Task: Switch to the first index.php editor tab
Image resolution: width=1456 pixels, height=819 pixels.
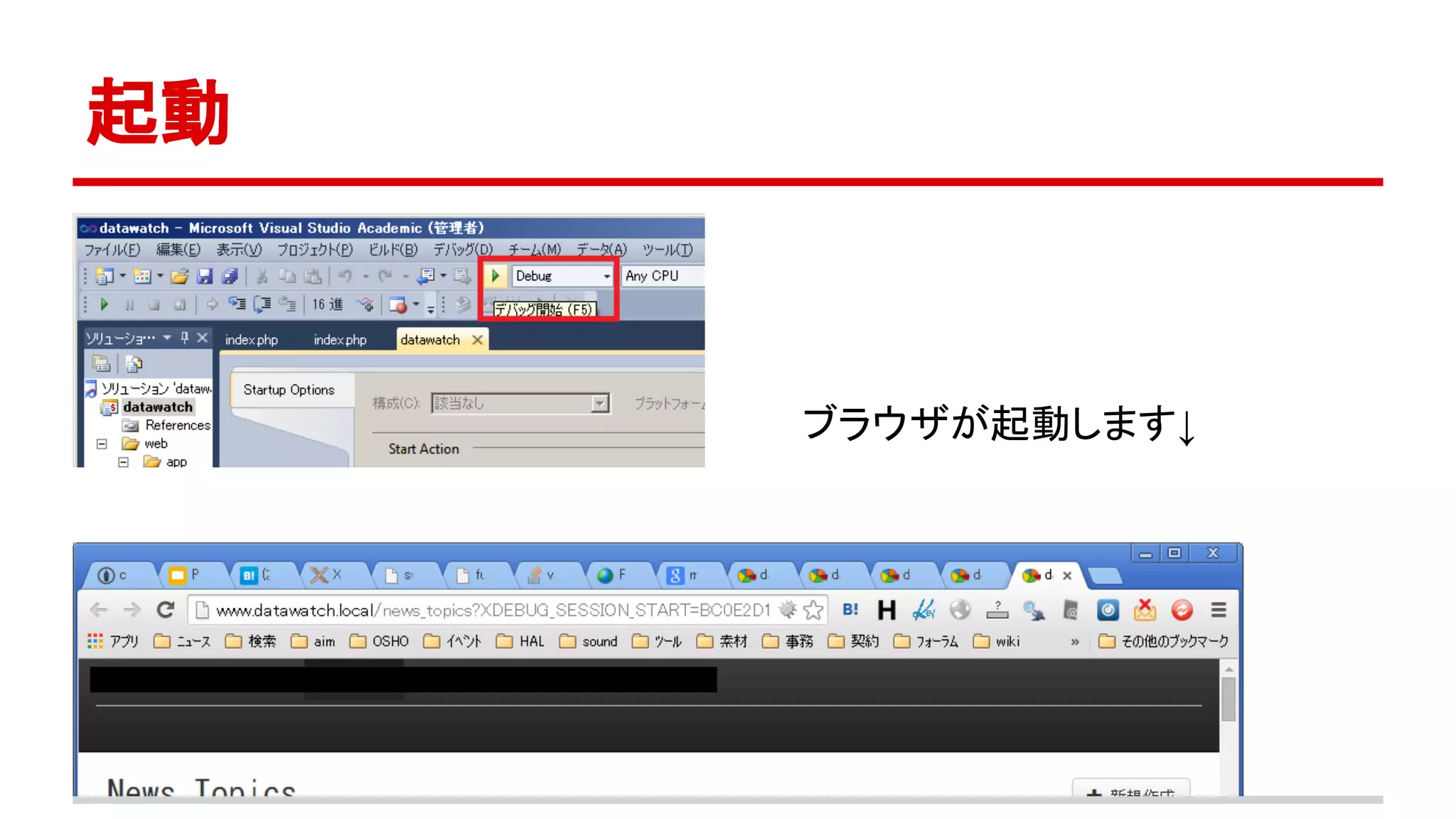Action: [251, 340]
